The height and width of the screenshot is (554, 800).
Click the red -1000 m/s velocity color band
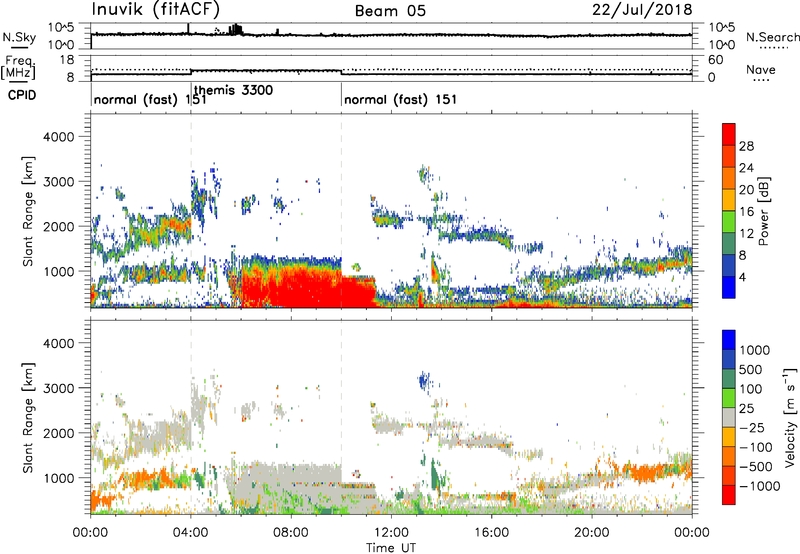[x=729, y=495]
